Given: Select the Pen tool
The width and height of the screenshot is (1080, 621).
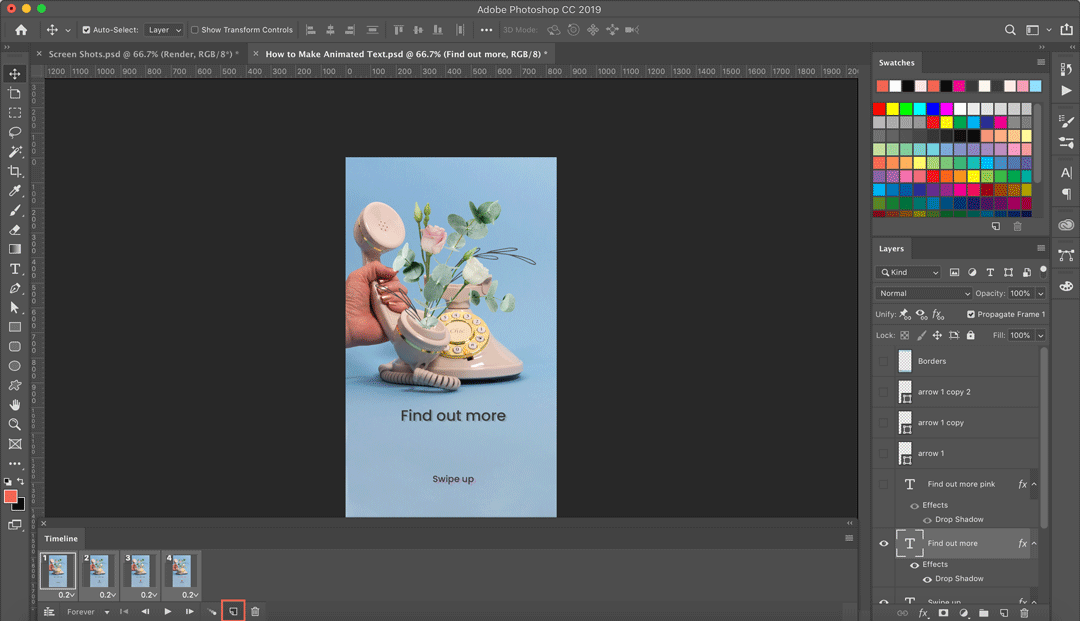Looking at the screenshot, I should pyautogui.click(x=14, y=288).
